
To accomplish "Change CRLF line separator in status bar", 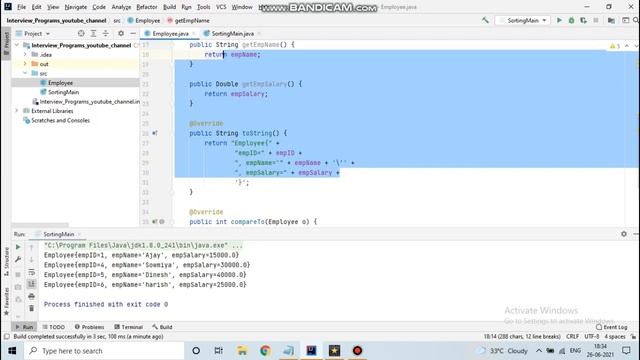I will point(572,336).
